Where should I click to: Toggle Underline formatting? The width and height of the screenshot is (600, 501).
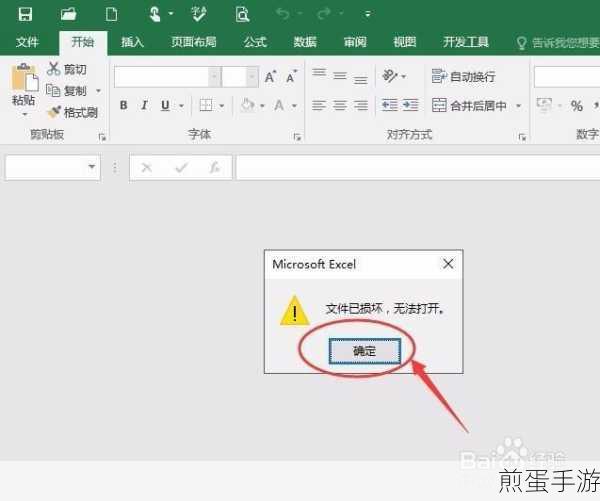(165, 105)
